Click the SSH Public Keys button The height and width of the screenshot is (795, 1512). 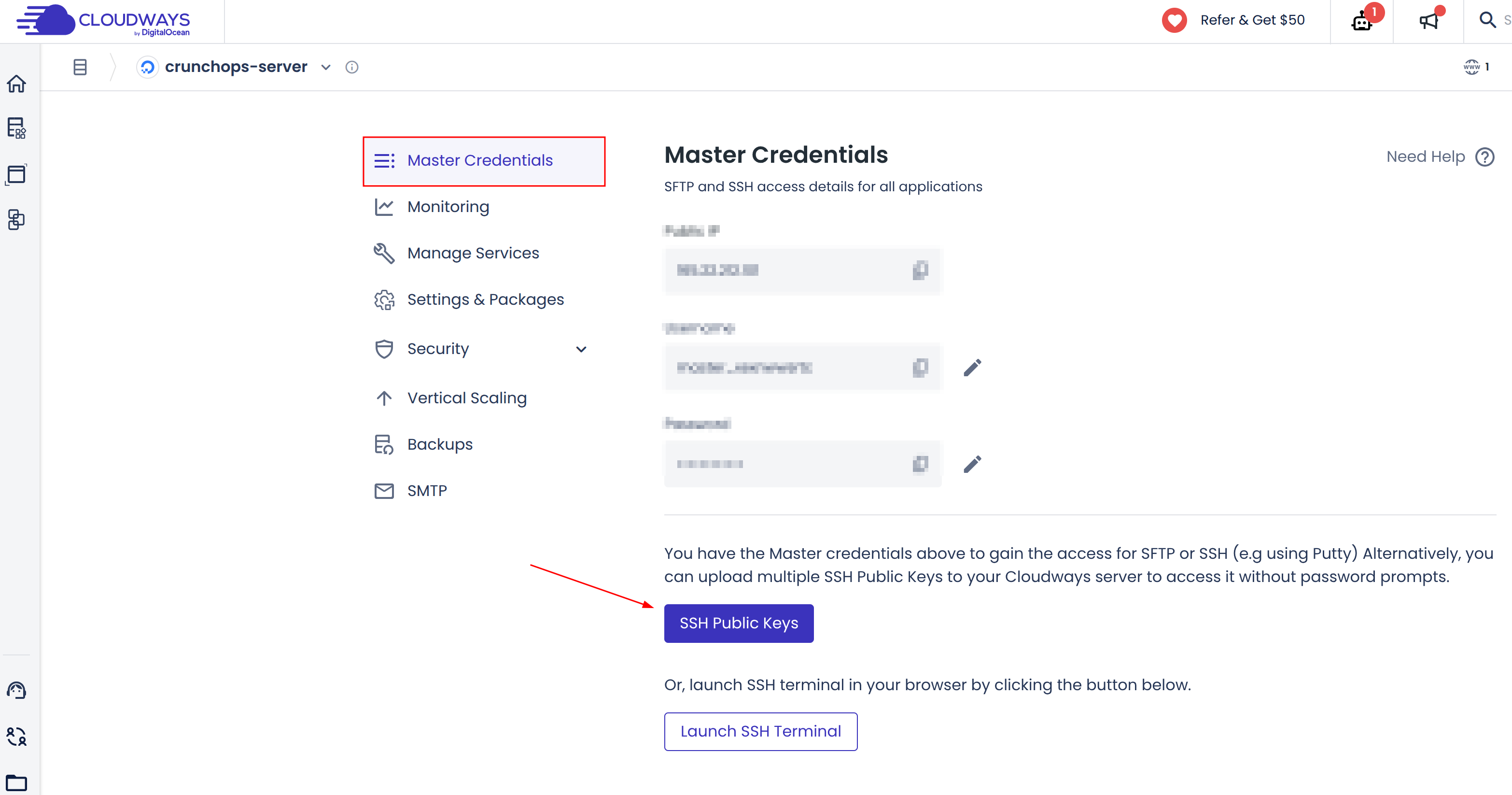[739, 623]
